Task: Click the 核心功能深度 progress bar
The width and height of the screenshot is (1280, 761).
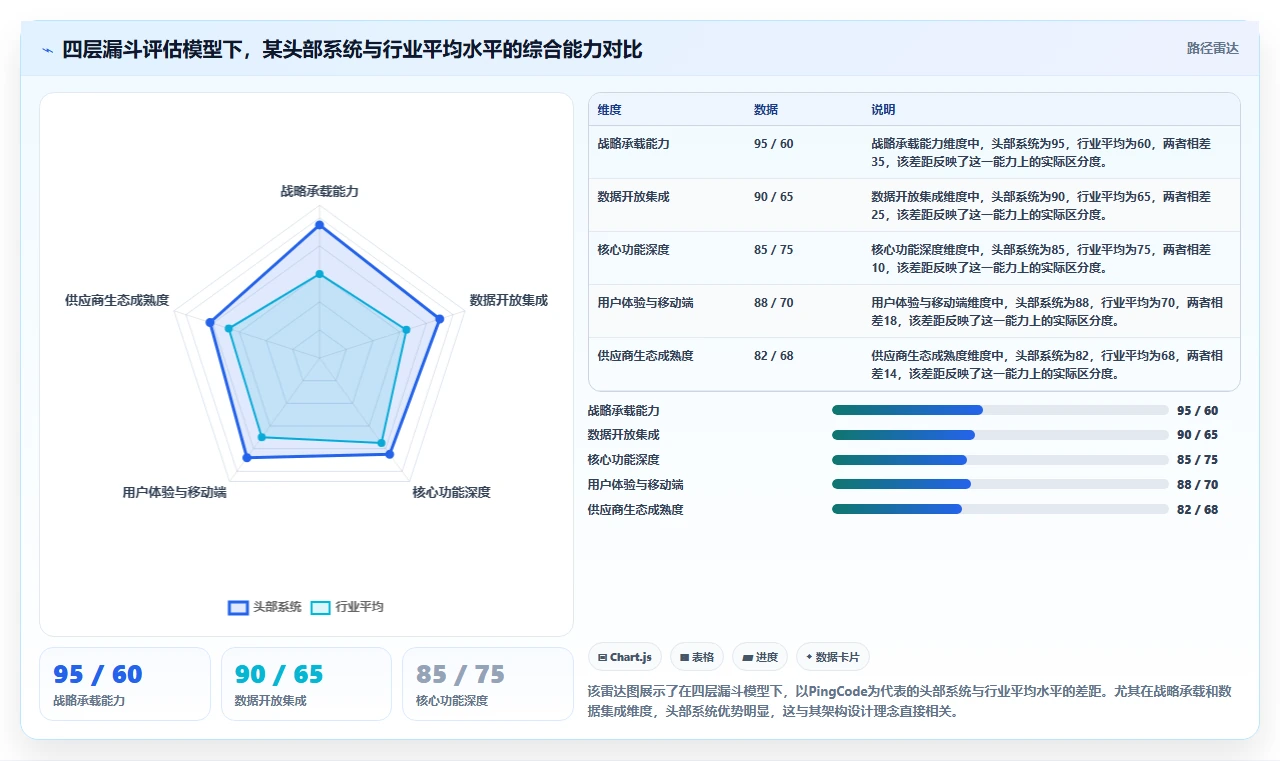Action: (x=1000, y=460)
